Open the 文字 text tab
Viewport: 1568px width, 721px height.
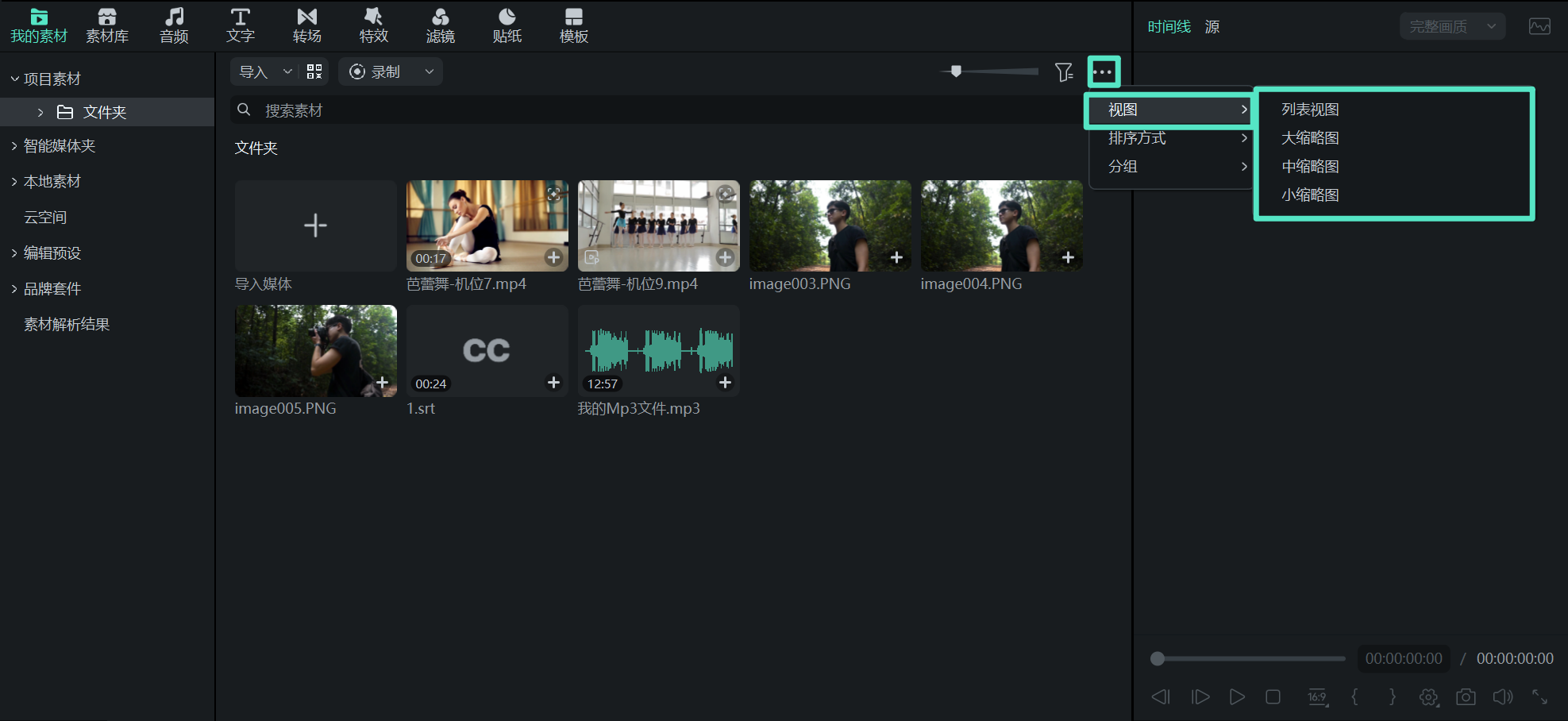[241, 26]
